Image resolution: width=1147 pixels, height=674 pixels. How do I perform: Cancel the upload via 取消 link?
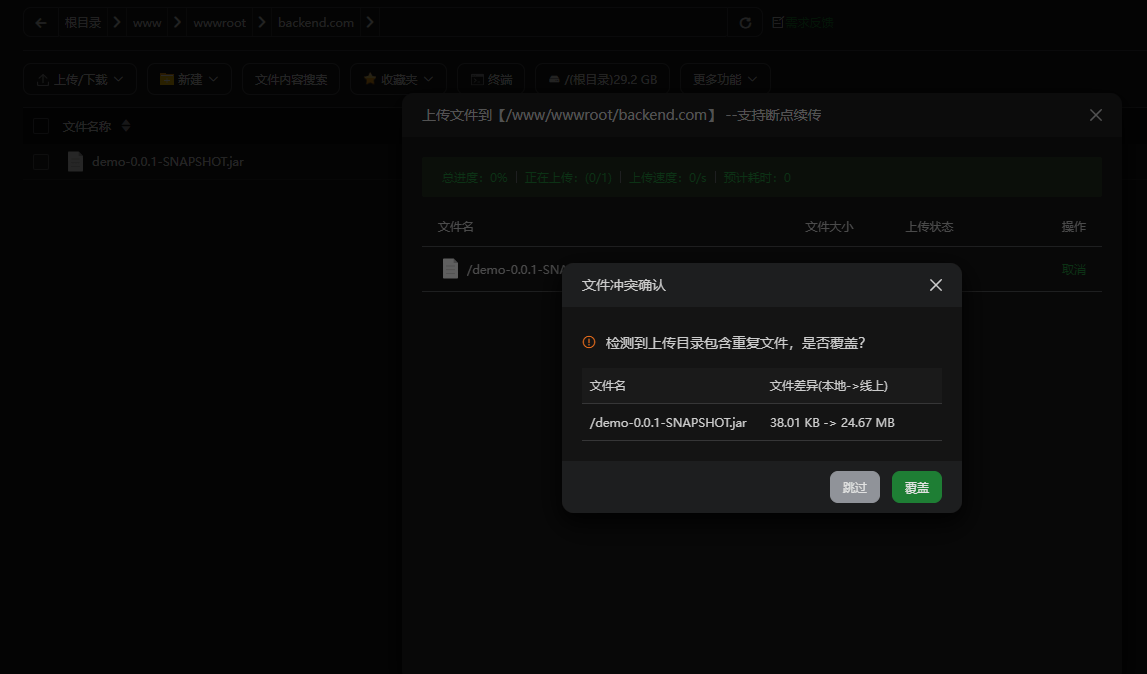pos(1073,269)
